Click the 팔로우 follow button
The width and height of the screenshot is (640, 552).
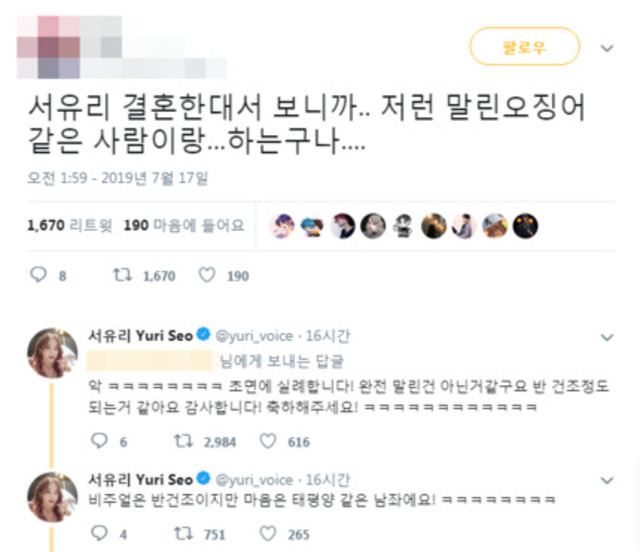click(x=524, y=47)
